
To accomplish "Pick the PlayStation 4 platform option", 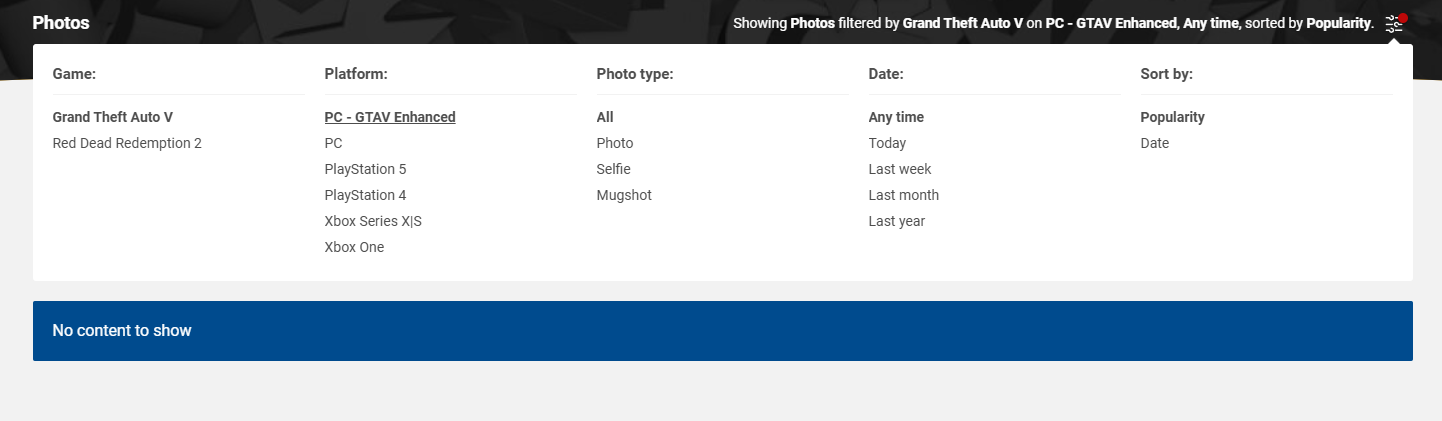I will [365, 195].
